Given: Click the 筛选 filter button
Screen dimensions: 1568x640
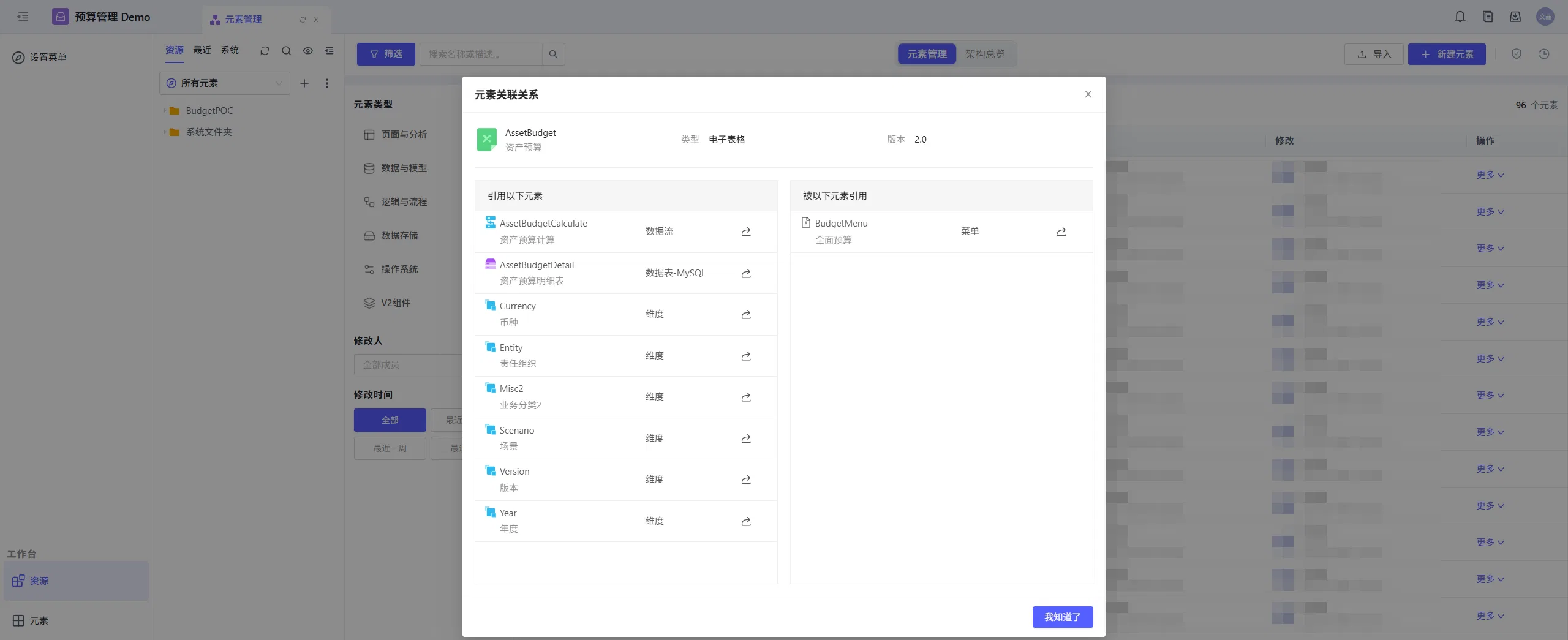Looking at the screenshot, I should tap(386, 54).
